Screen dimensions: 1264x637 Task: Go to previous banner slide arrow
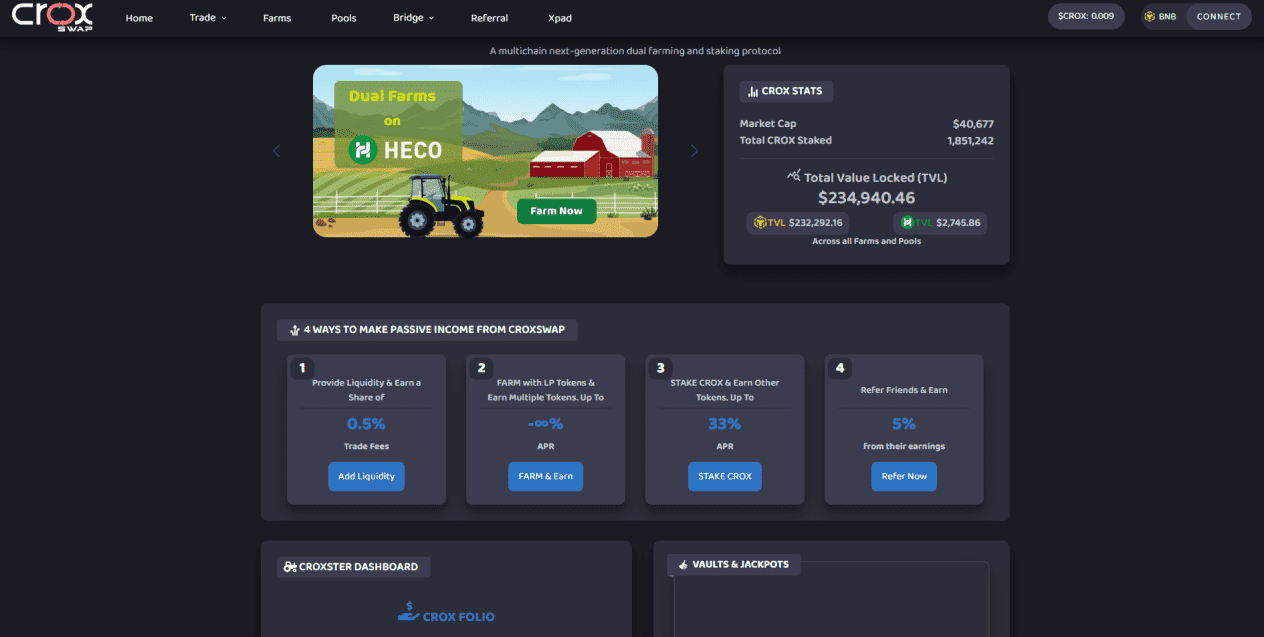277,151
